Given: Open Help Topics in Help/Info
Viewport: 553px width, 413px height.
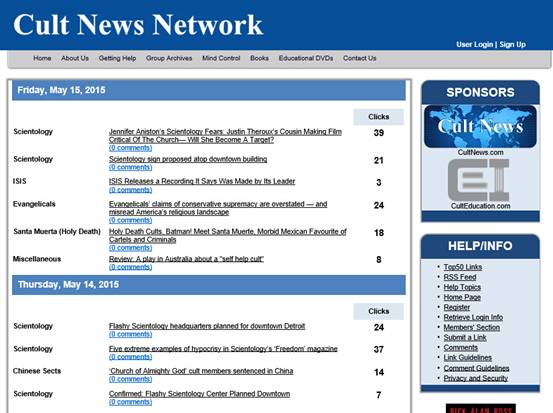Looking at the screenshot, I should (x=462, y=287).
